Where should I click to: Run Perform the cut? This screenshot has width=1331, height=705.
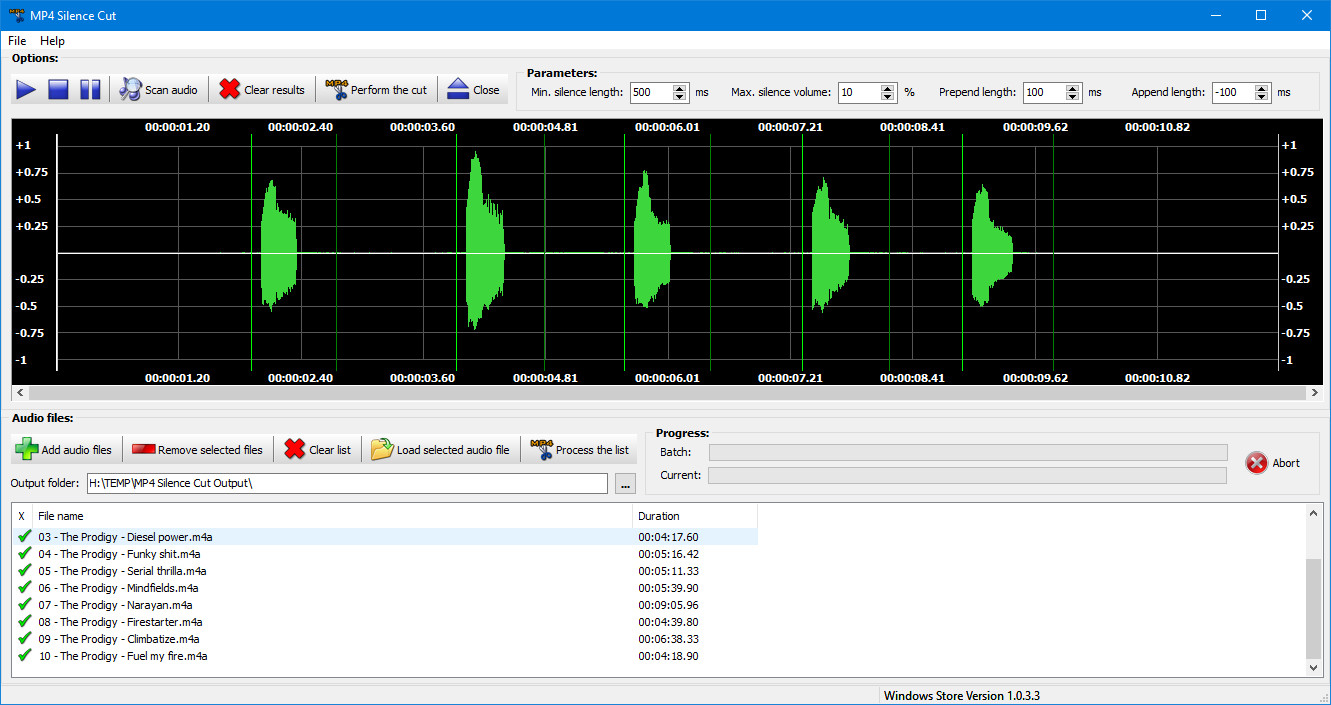[376, 90]
